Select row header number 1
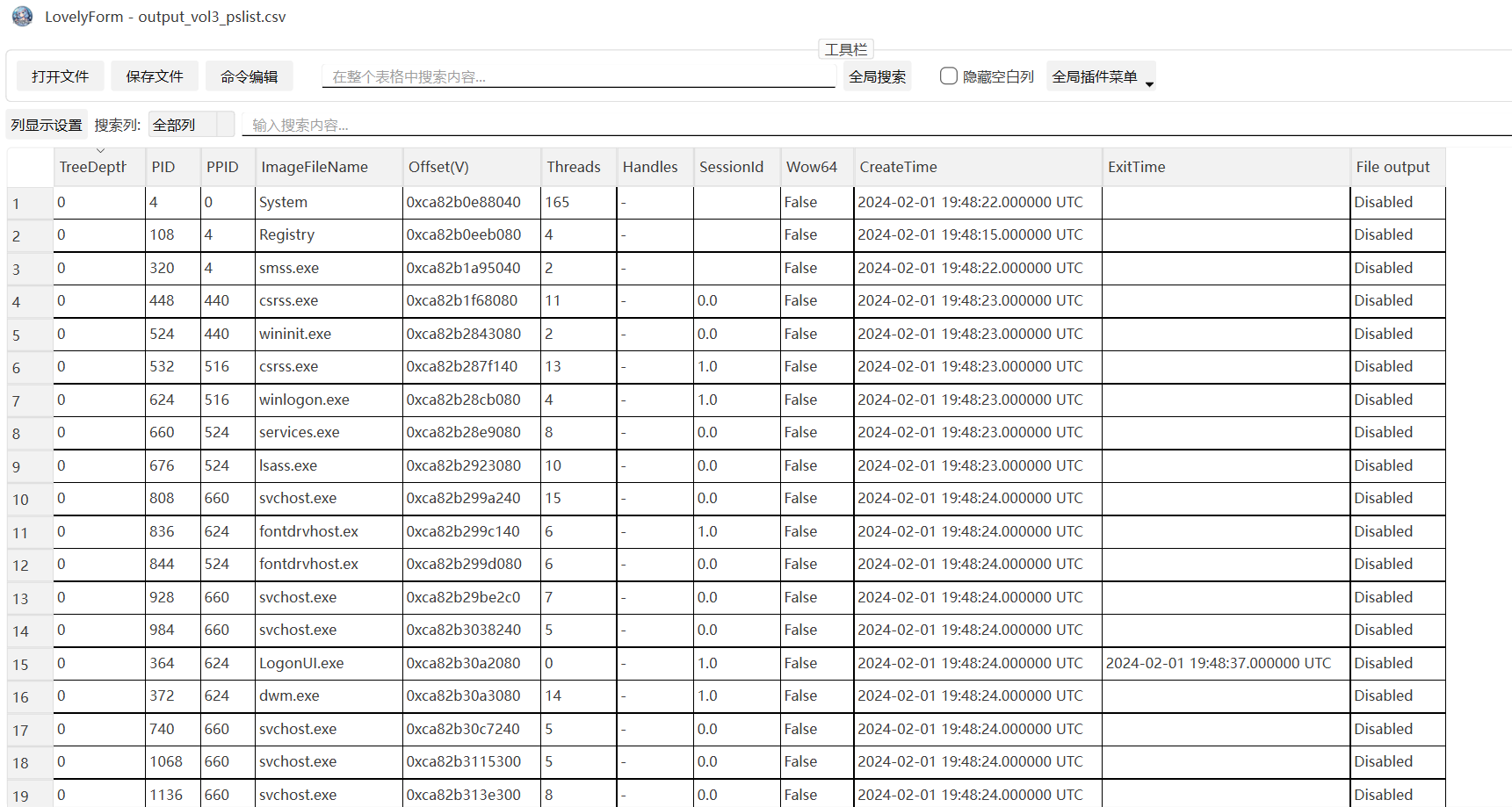Image resolution: width=1512 pixels, height=807 pixels. click(30, 204)
